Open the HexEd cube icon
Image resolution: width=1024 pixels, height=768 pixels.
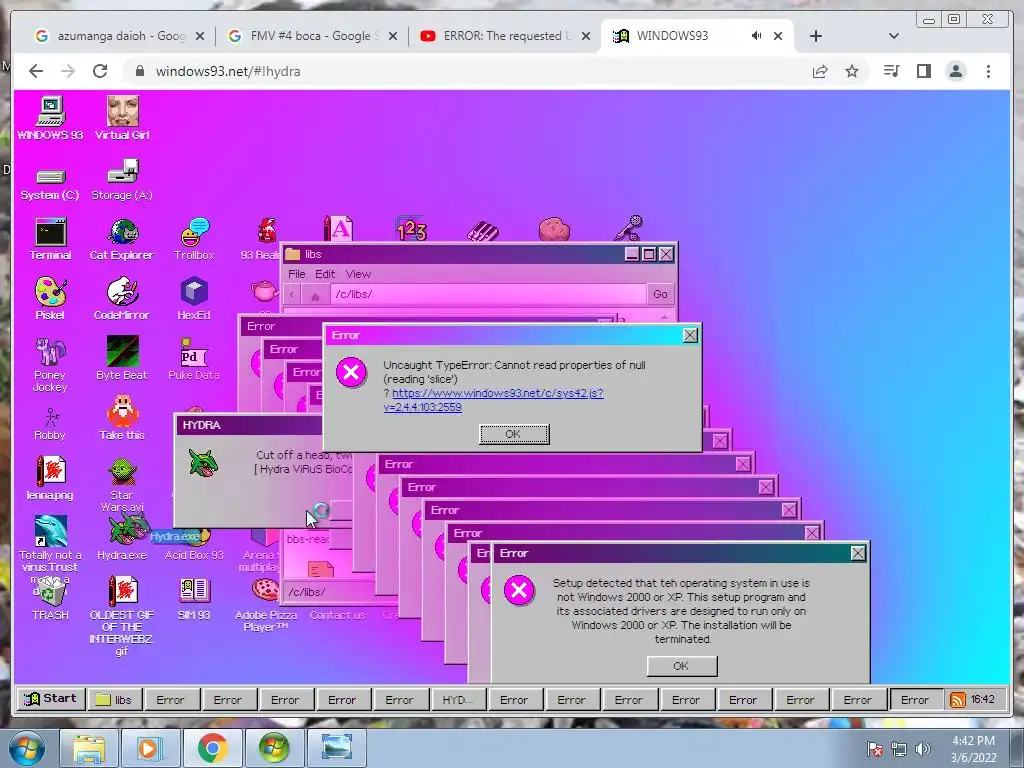tap(194, 298)
